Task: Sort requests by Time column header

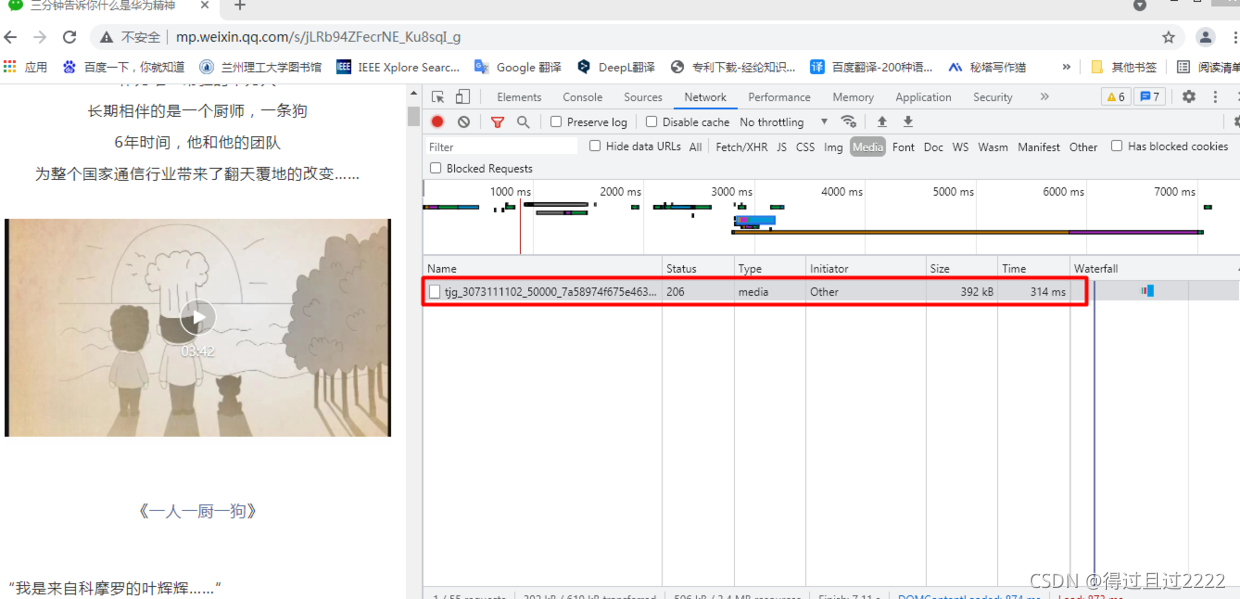Action: tap(1033, 268)
